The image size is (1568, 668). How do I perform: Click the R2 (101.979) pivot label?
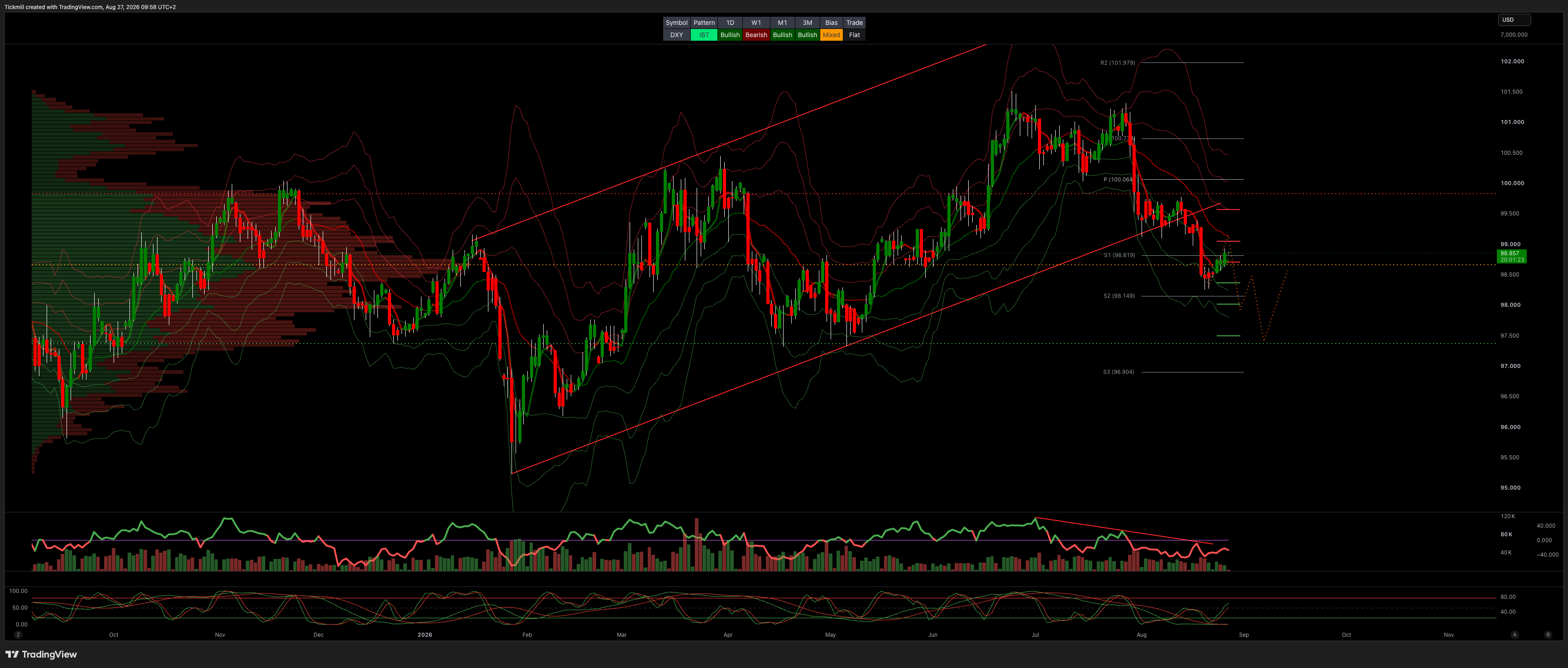(1118, 62)
